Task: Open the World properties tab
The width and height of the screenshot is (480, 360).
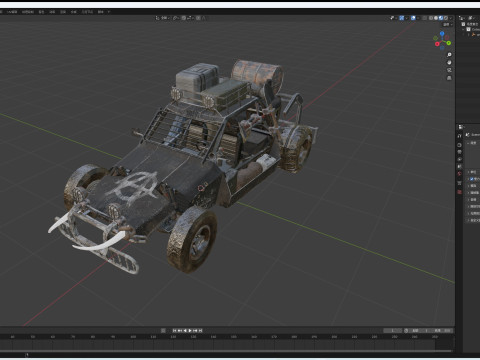Action: tap(459, 174)
